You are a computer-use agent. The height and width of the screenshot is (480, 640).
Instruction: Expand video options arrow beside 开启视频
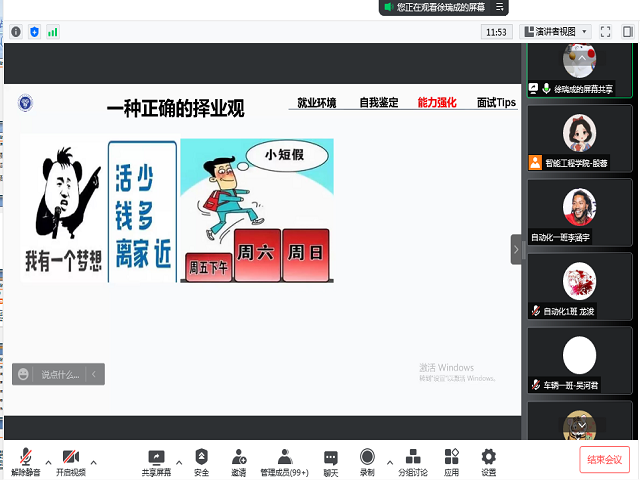(94, 462)
